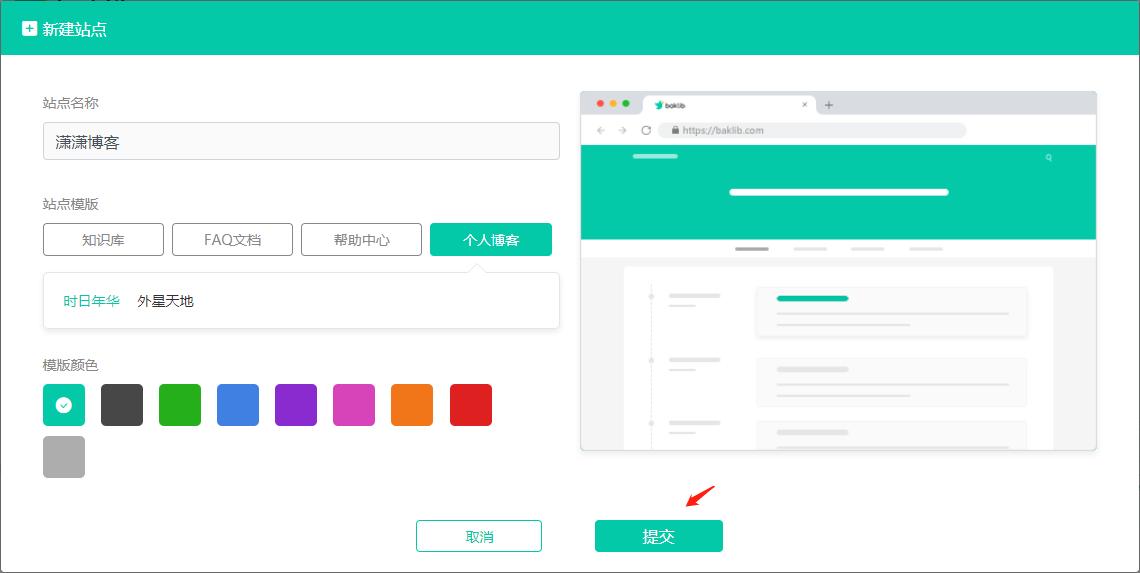Click the 提交 button

coord(659,537)
